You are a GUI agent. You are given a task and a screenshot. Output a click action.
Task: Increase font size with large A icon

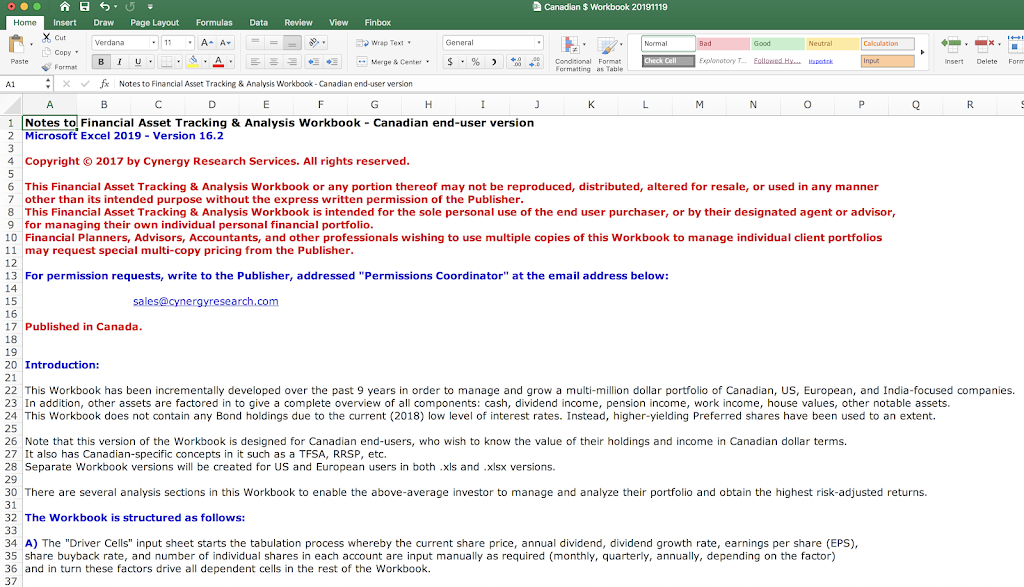click(206, 42)
